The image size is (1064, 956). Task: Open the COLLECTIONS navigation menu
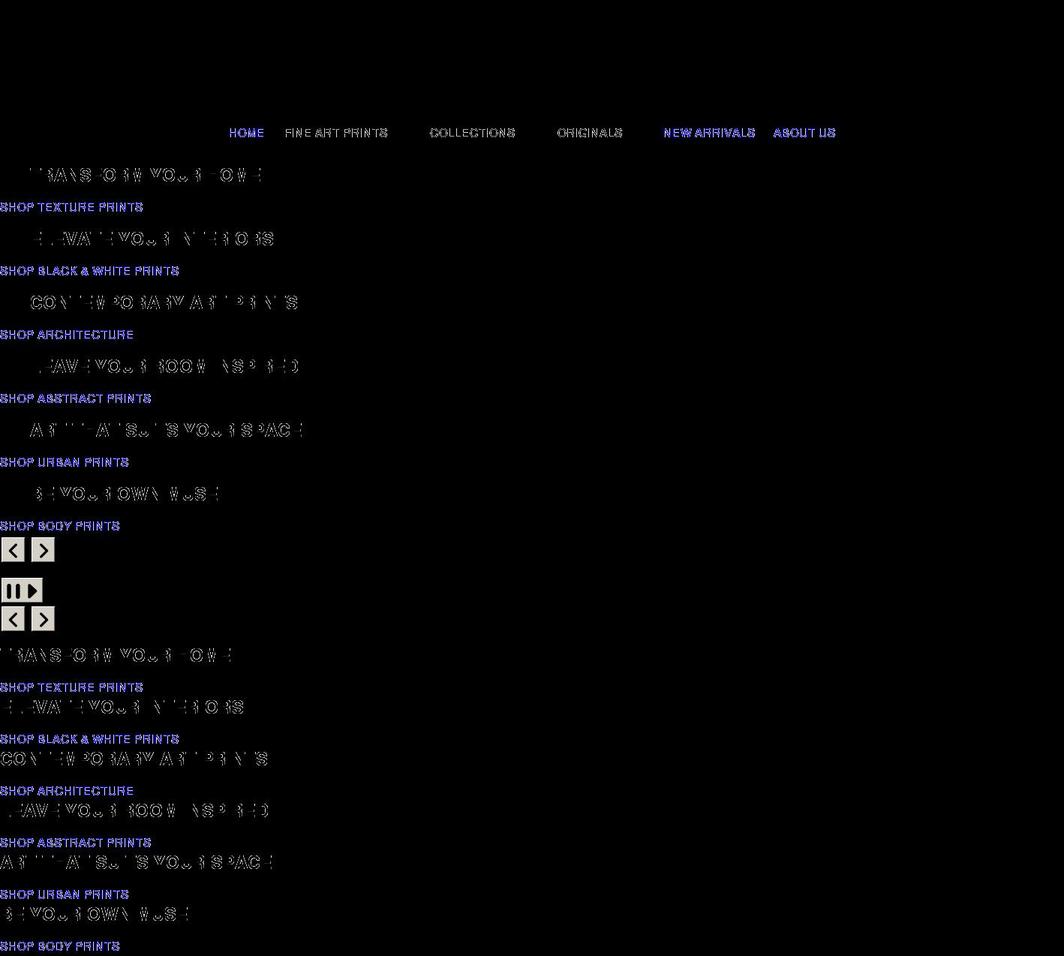[472, 133]
